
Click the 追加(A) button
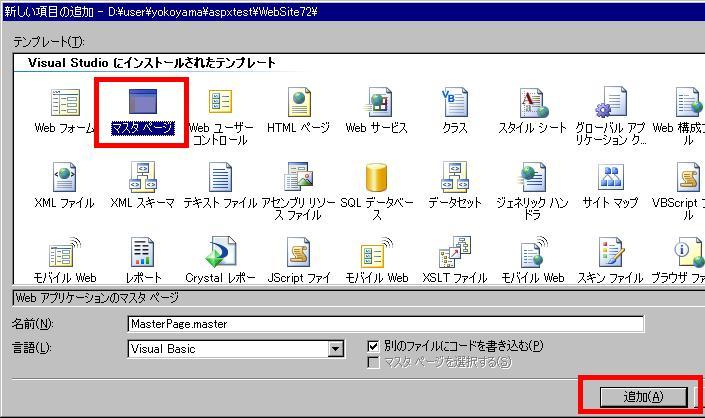pos(644,396)
